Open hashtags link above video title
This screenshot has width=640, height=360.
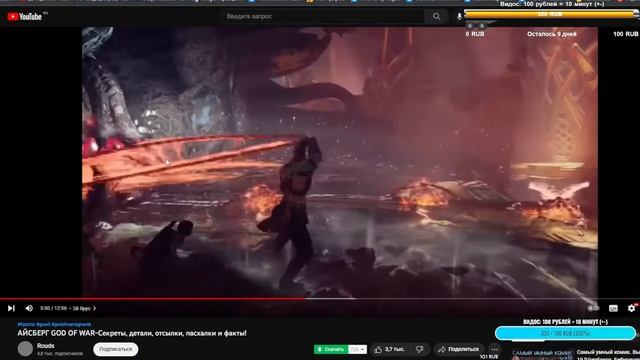click(54, 324)
